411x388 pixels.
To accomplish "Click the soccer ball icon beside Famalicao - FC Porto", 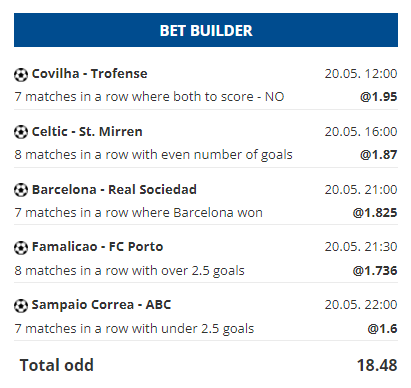I will pos(21,248).
